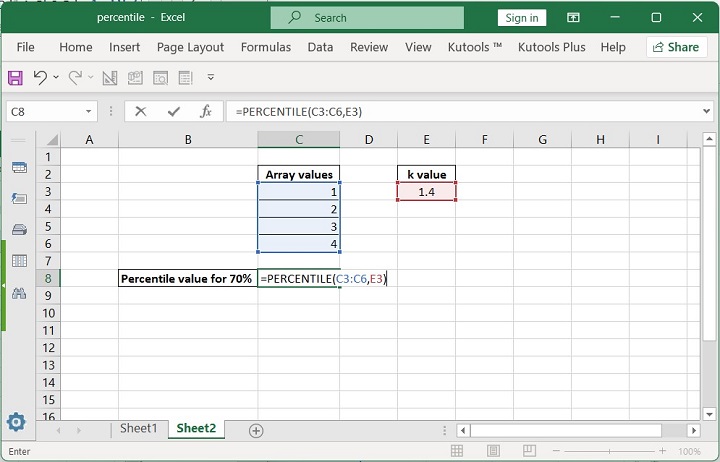Add a new sheet with plus button
This screenshot has height=462, width=720.
click(256, 431)
